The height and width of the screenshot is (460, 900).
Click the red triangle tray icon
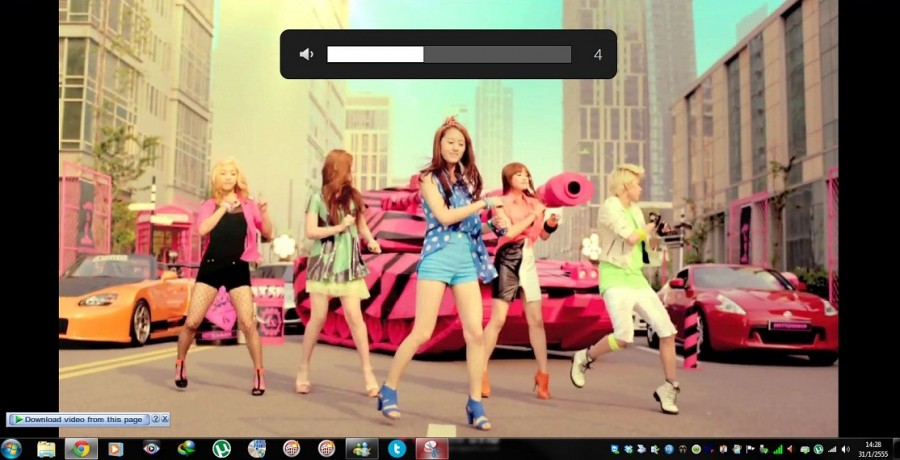(790, 449)
